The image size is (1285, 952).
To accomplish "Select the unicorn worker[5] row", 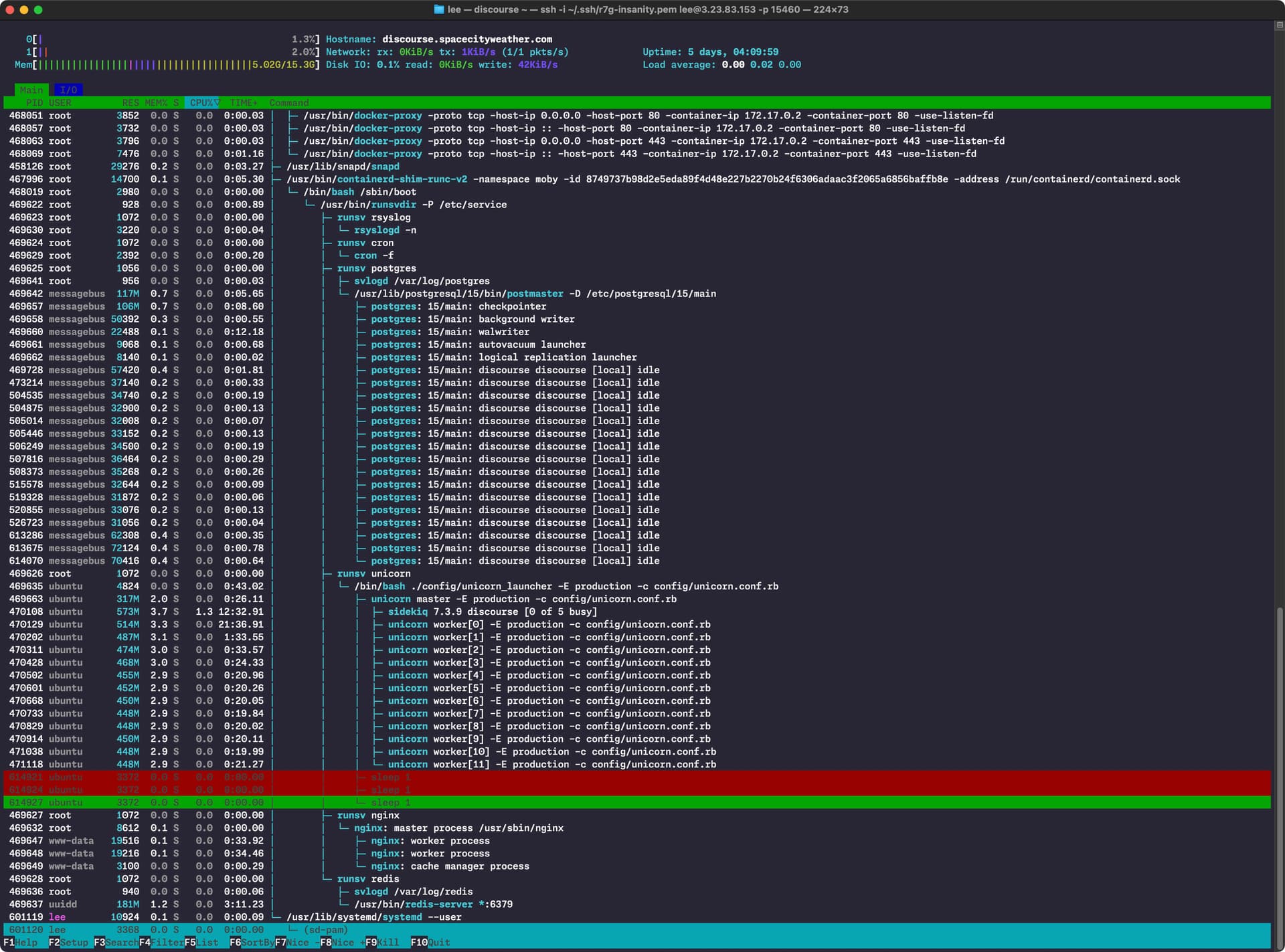I will pyautogui.click(x=636, y=688).
